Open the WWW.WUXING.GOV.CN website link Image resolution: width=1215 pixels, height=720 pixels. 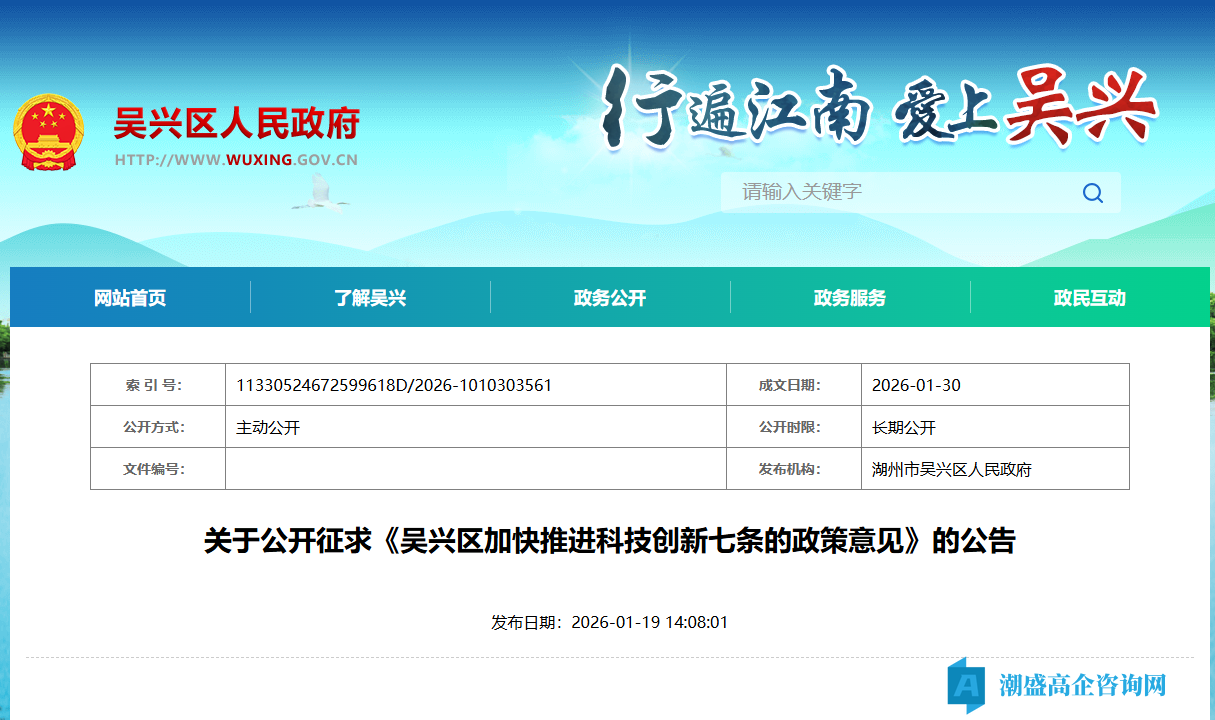tap(237, 158)
